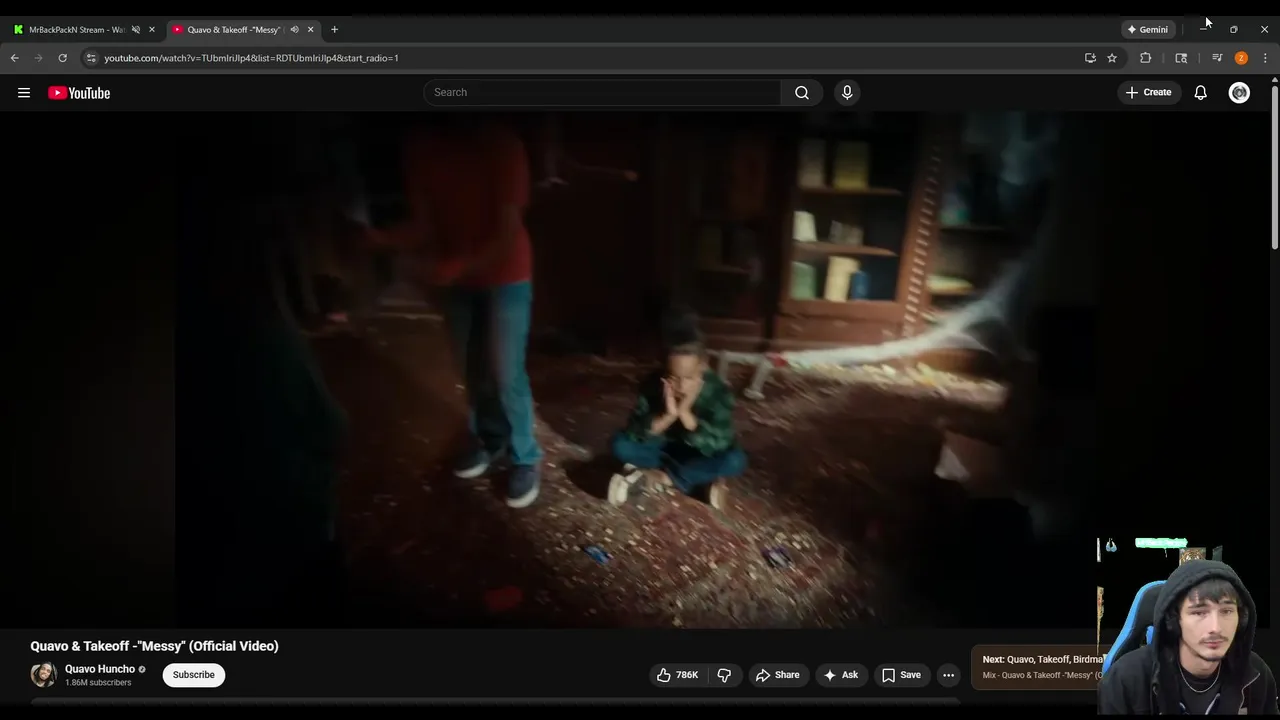Start voice search with the microphone icon
The image size is (1280, 720).
[x=847, y=93]
